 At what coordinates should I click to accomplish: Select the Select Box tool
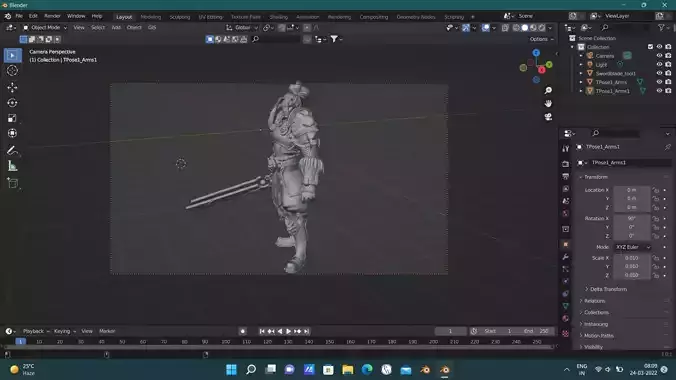[13, 56]
